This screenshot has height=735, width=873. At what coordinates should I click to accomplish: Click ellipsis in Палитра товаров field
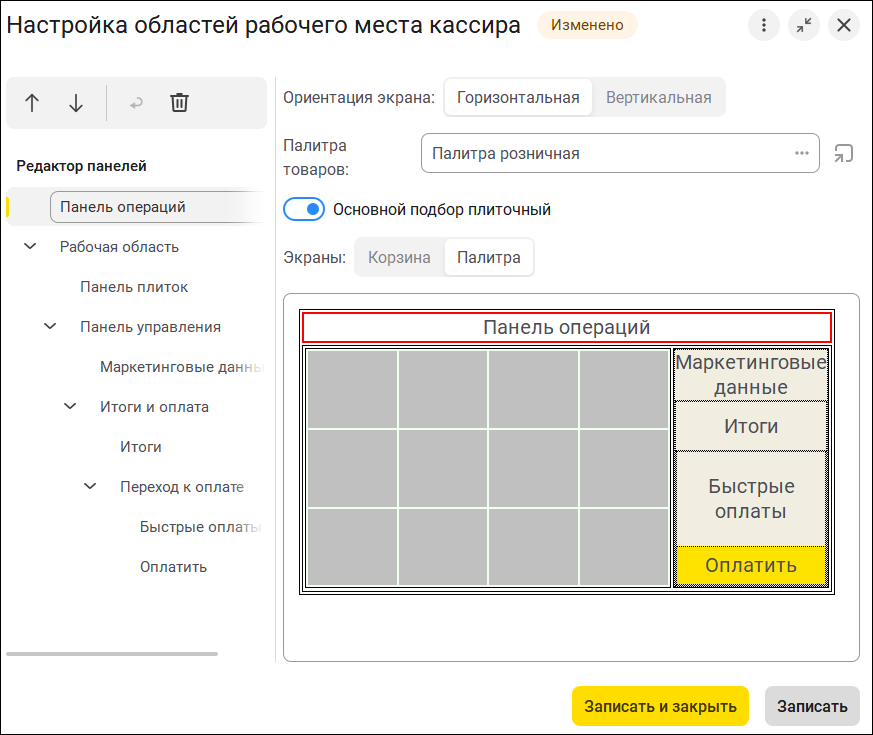click(x=802, y=153)
